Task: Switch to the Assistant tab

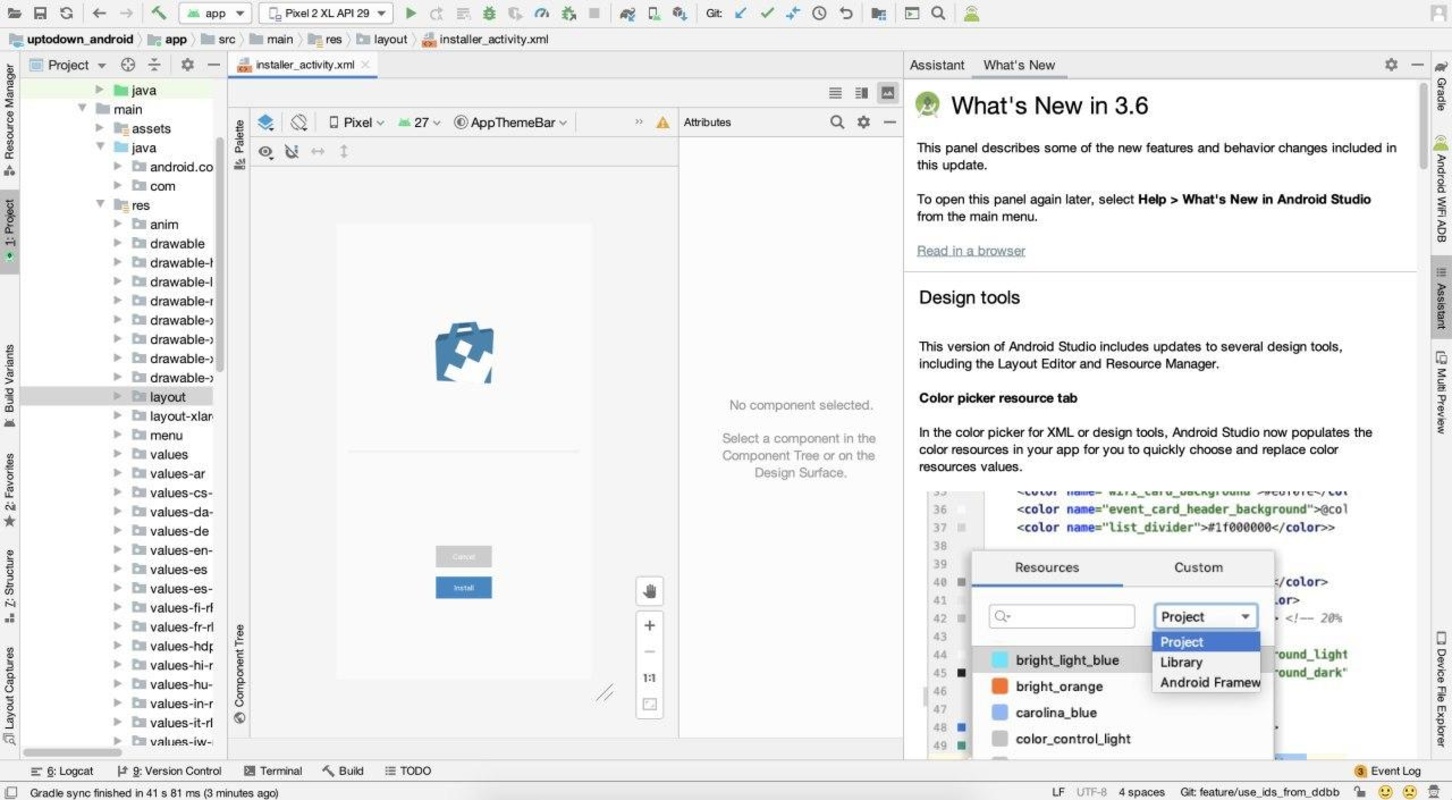Action: click(x=936, y=65)
